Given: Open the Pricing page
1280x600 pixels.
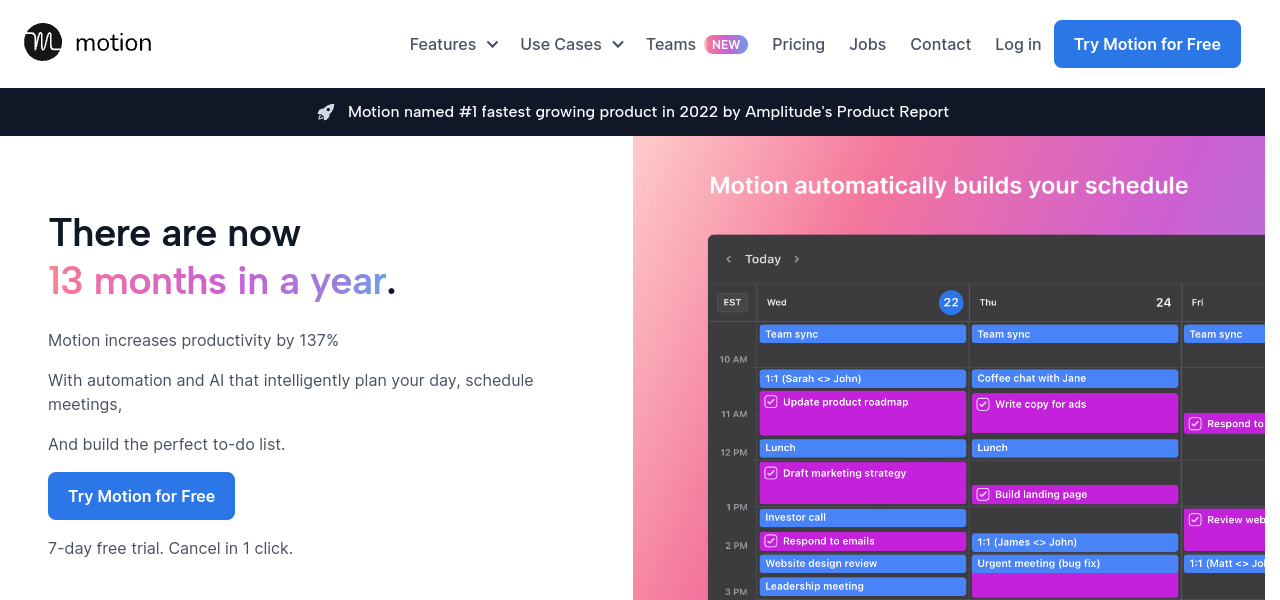Looking at the screenshot, I should [x=798, y=44].
